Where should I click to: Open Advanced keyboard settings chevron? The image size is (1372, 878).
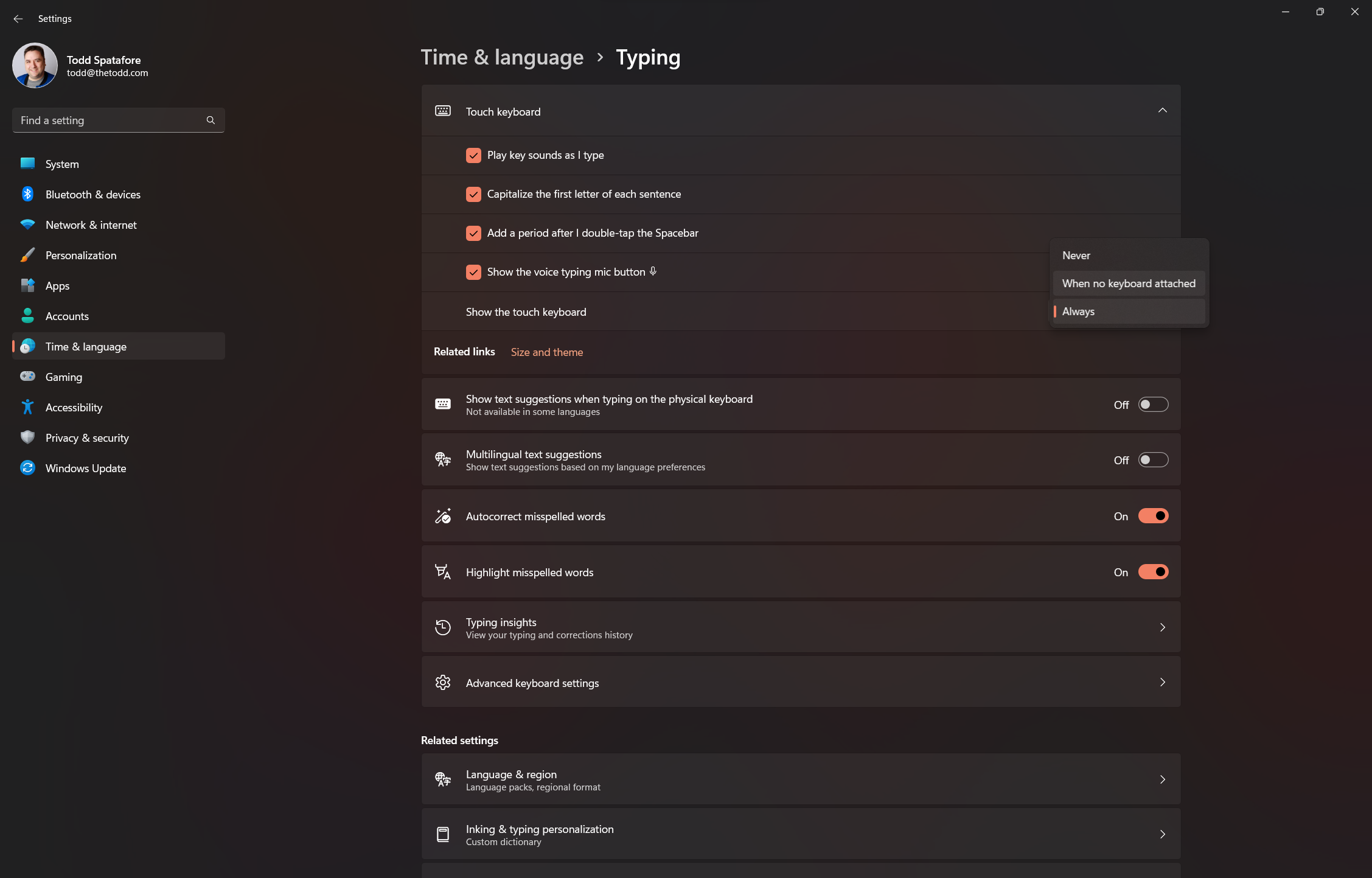click(1162, 682)
